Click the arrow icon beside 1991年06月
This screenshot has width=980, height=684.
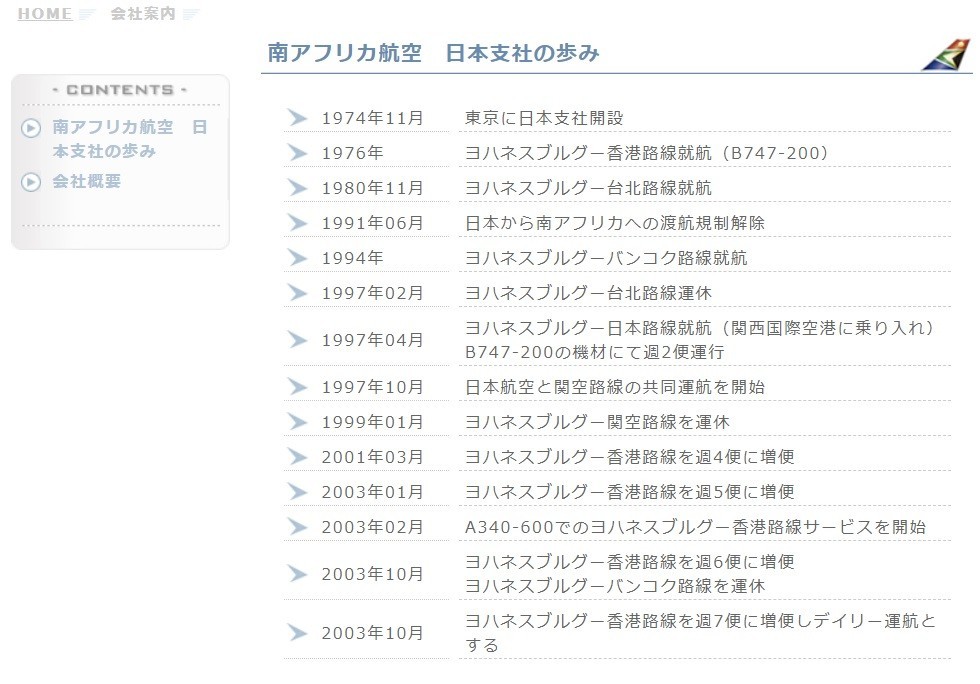click(298, 223)
